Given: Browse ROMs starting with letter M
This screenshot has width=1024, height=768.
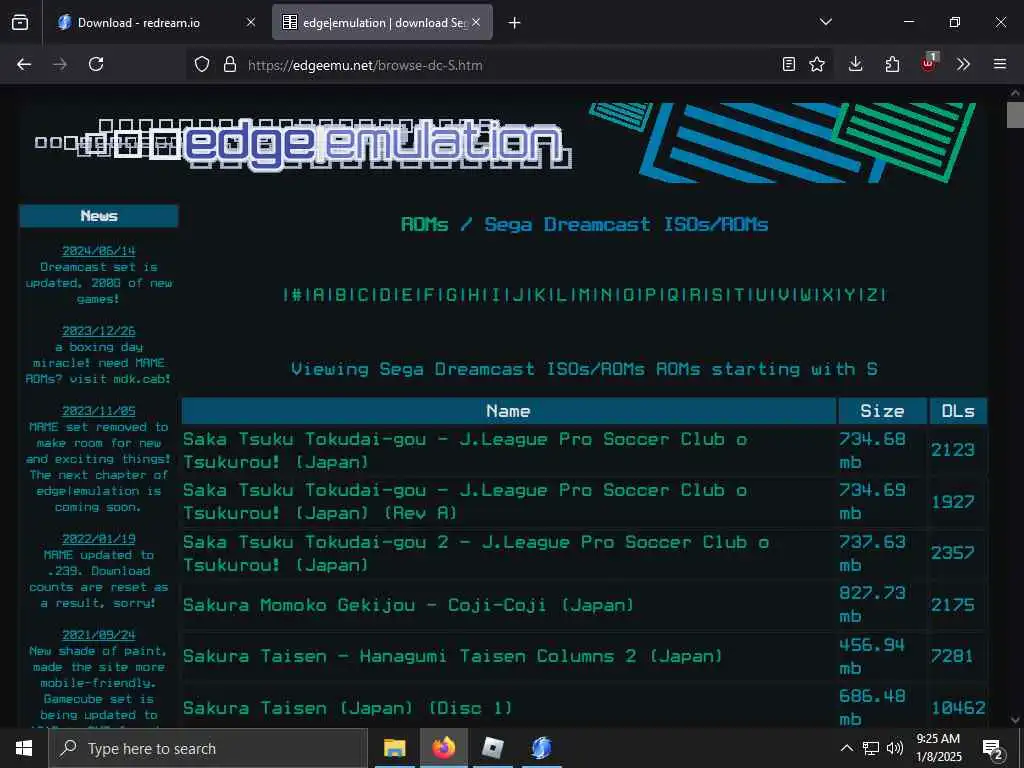Looking at the screenshot, I should tap(584, 295).
